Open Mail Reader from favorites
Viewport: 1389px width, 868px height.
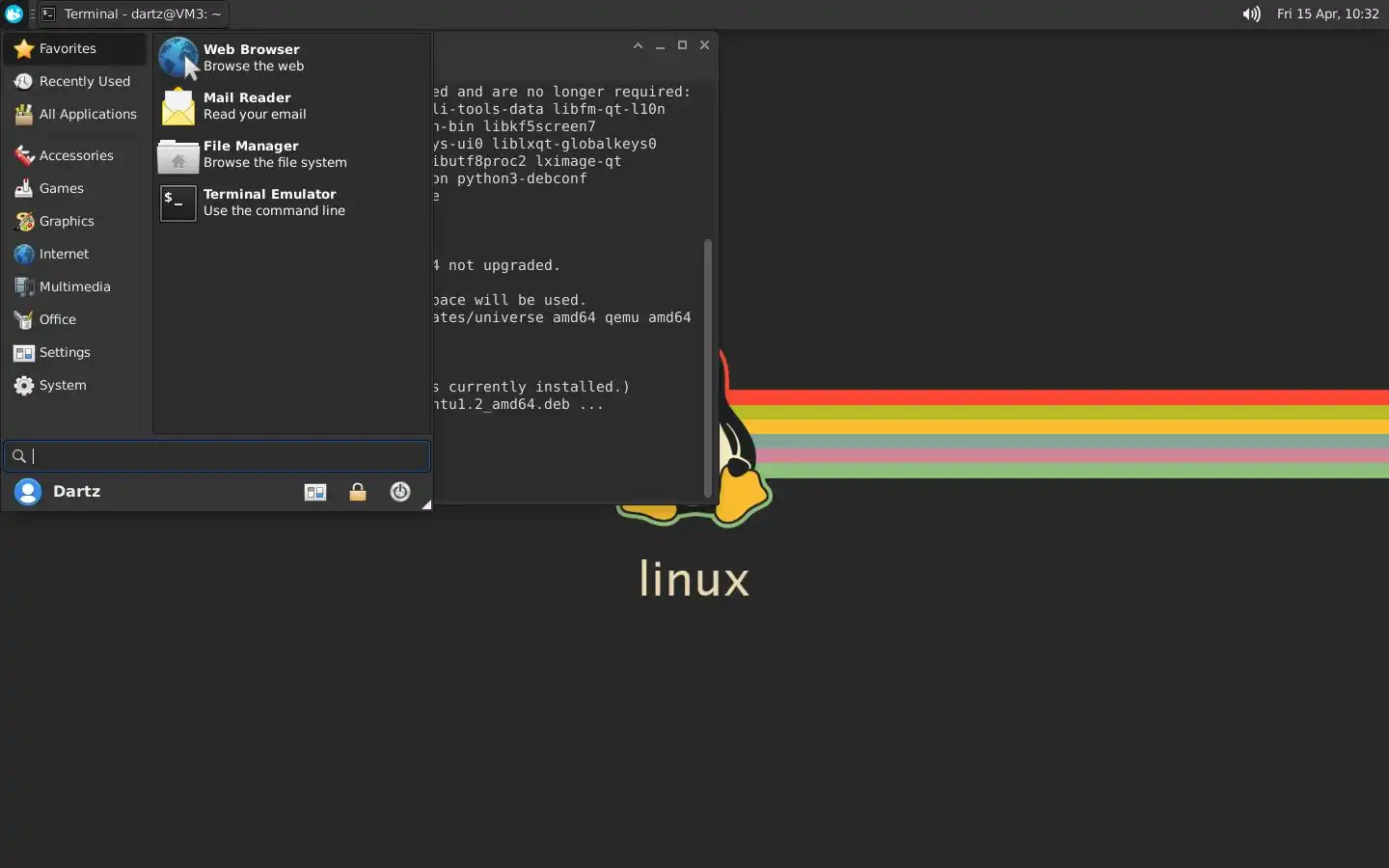point(291,106)
